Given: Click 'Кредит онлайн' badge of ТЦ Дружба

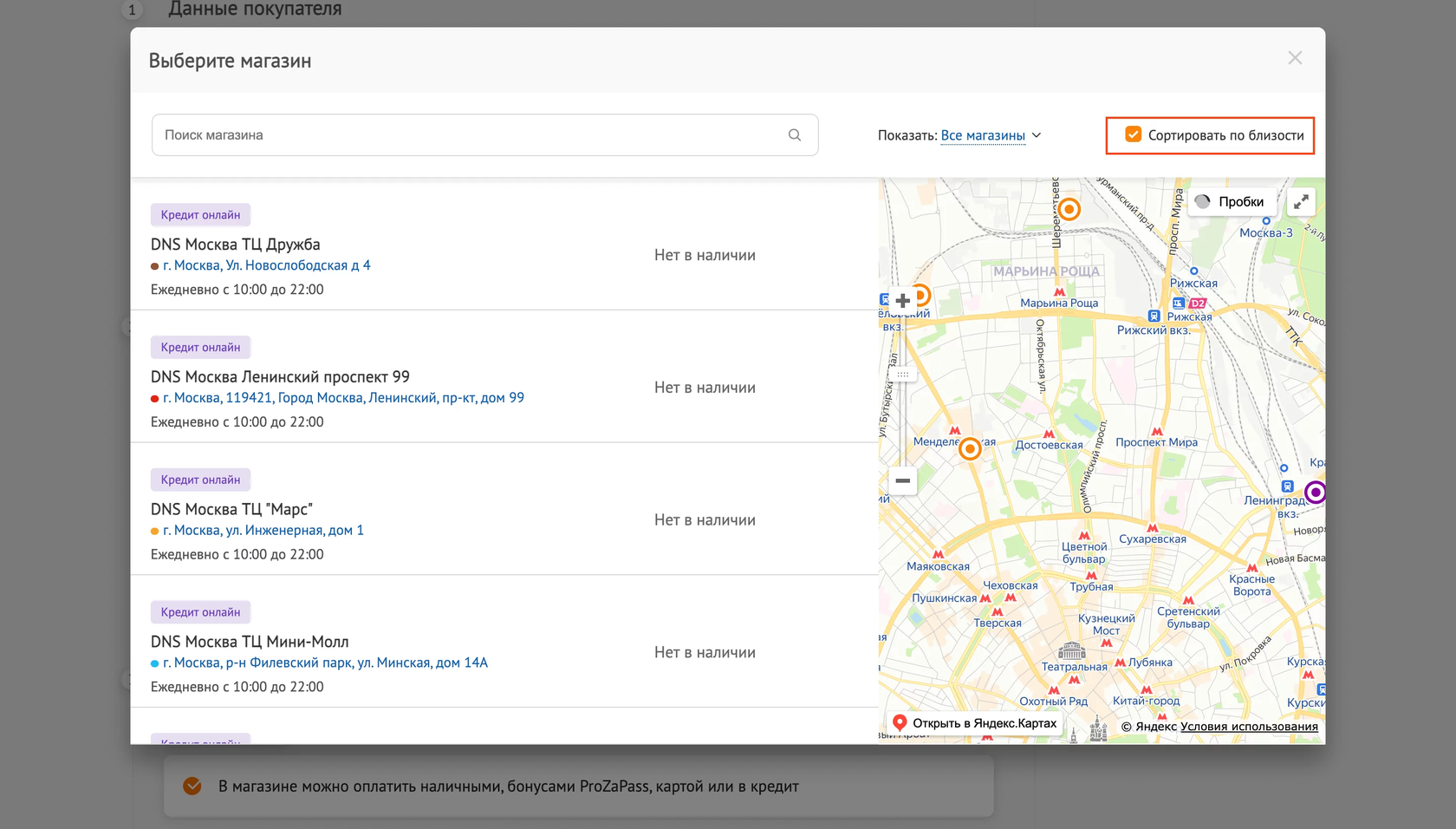Looking at the screenshot, I should coord(200,215).
